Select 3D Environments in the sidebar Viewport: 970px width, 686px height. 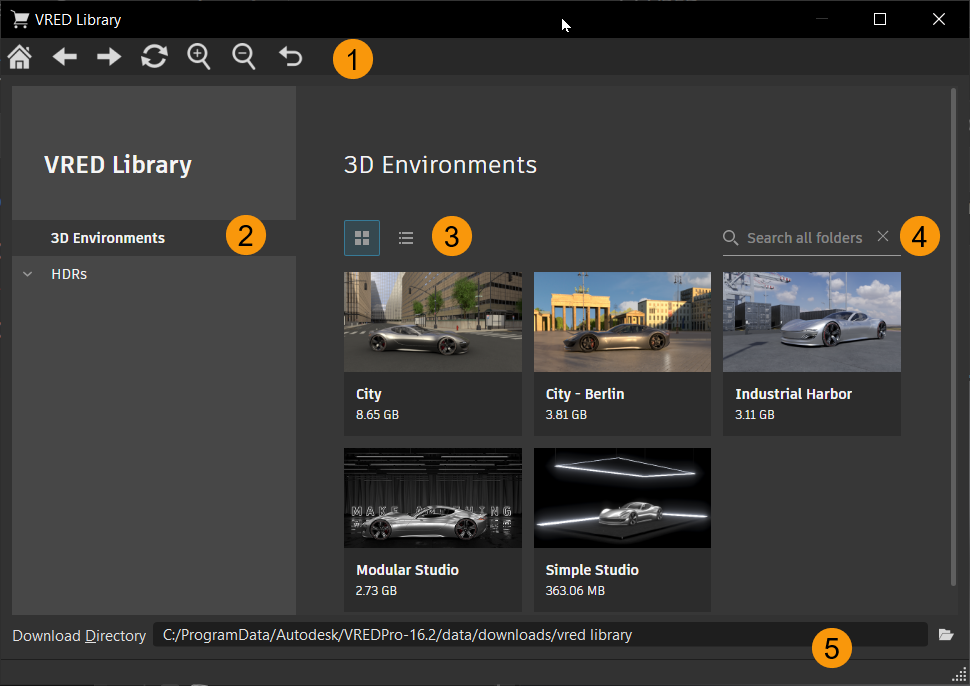tap(153, 238)
